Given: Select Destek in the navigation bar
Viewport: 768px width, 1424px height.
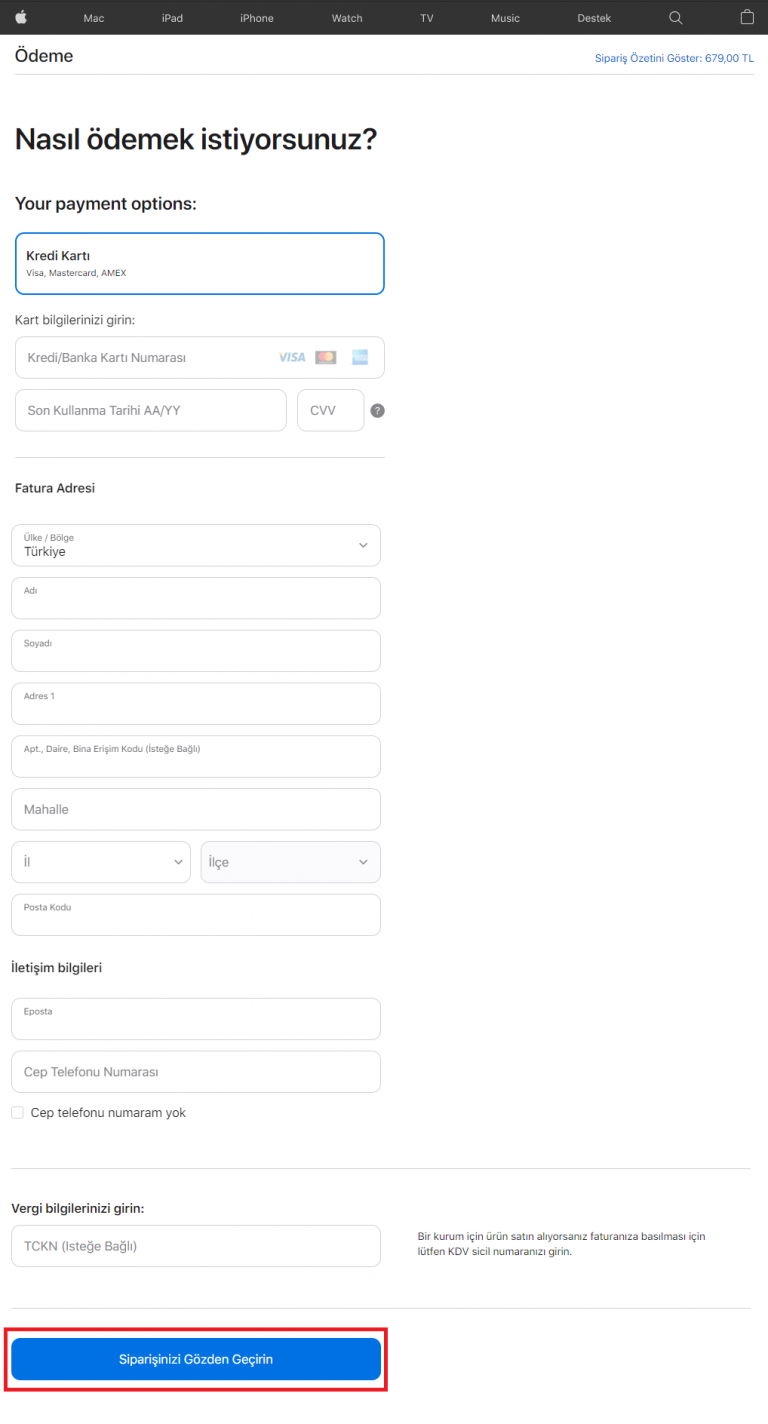Looking at the screenshot, I should [594, 17].
